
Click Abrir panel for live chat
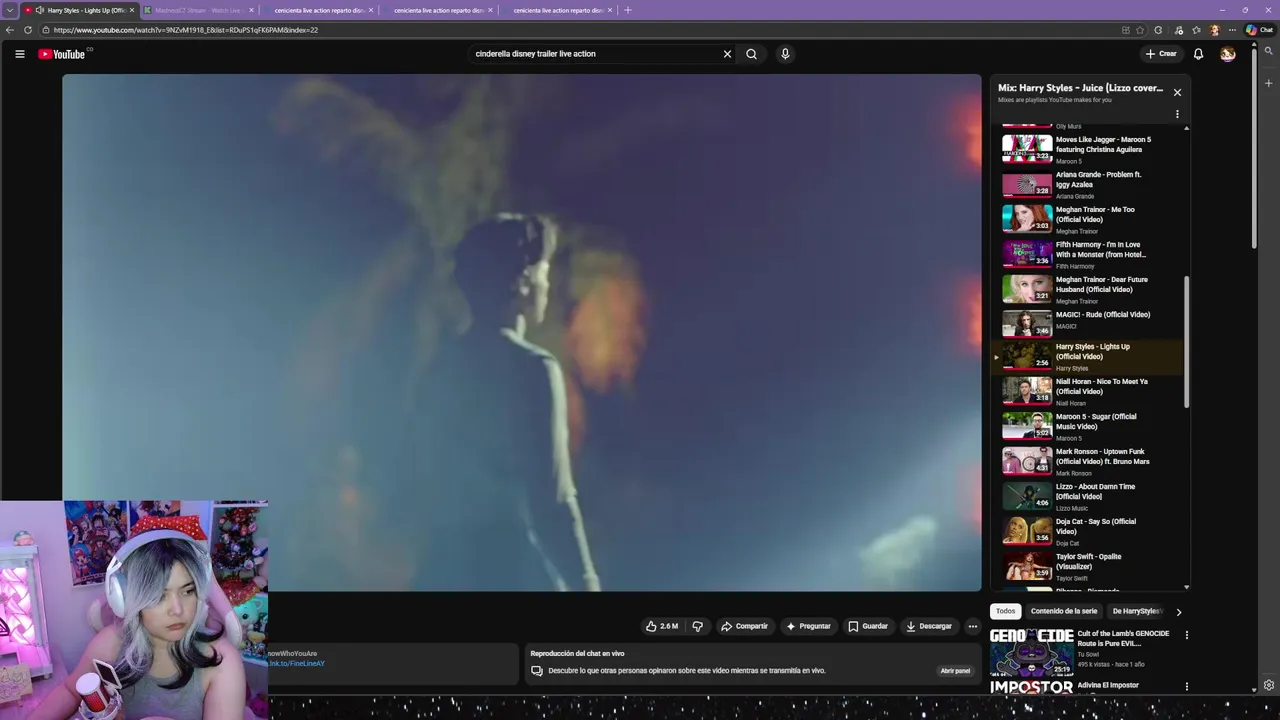pyautogui.click(x=955, y=671)
